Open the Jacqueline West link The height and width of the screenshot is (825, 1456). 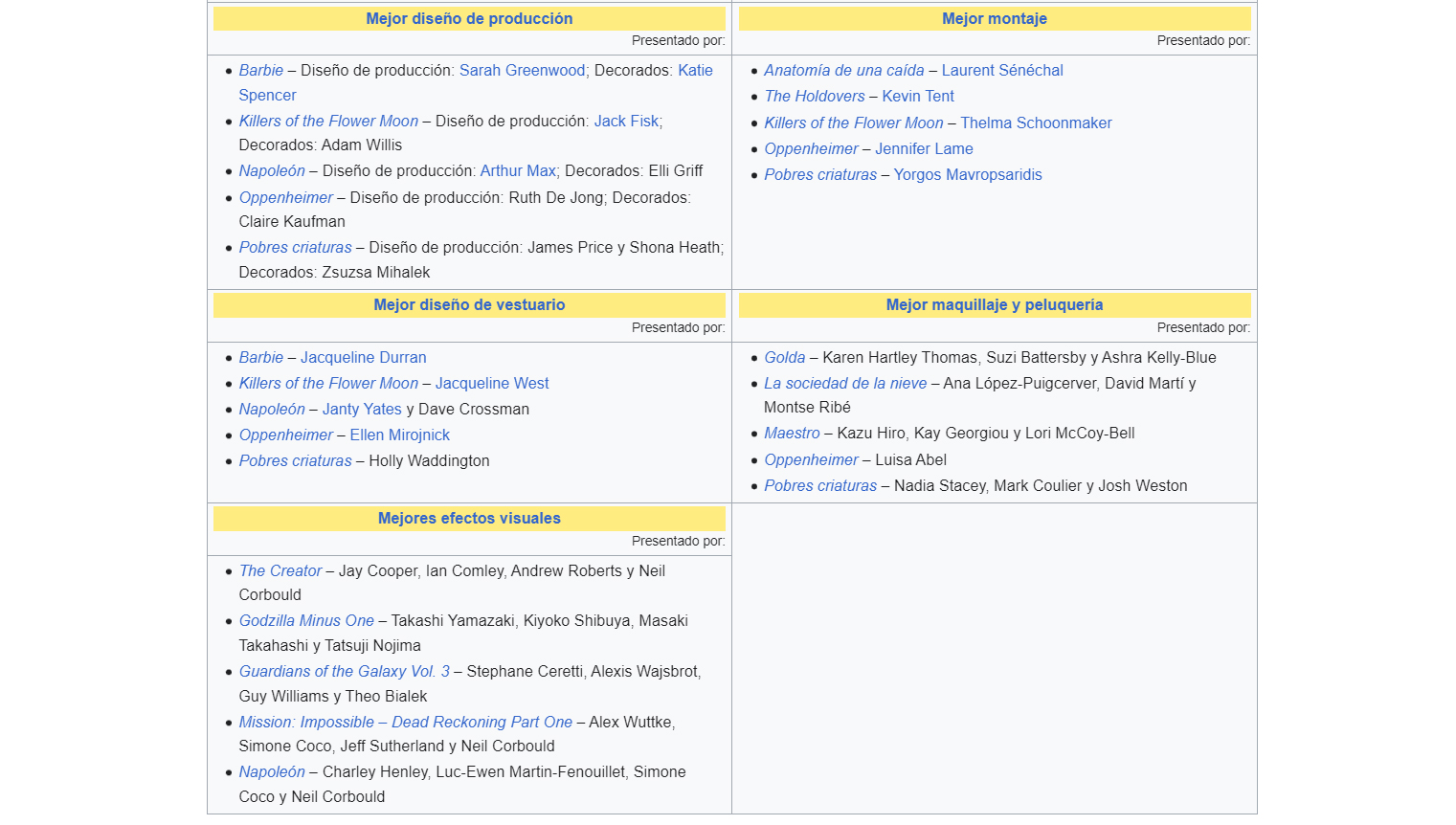(492, 383)
